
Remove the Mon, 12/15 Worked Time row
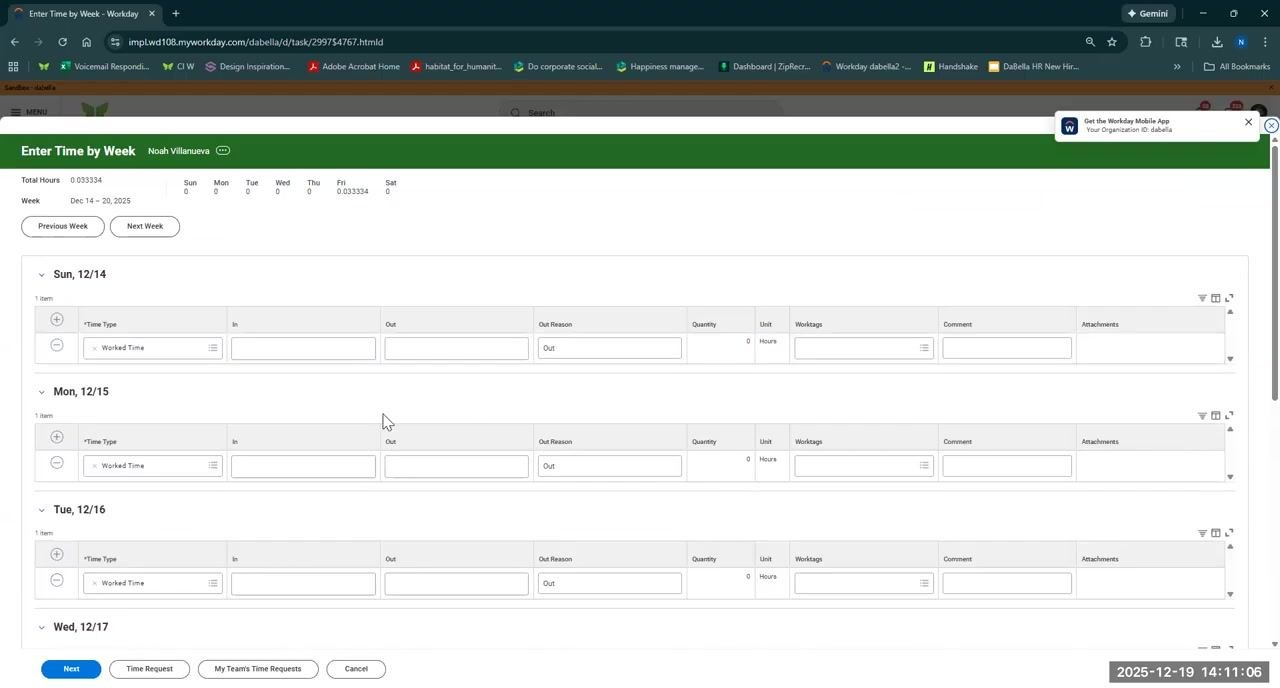point(57,463)
